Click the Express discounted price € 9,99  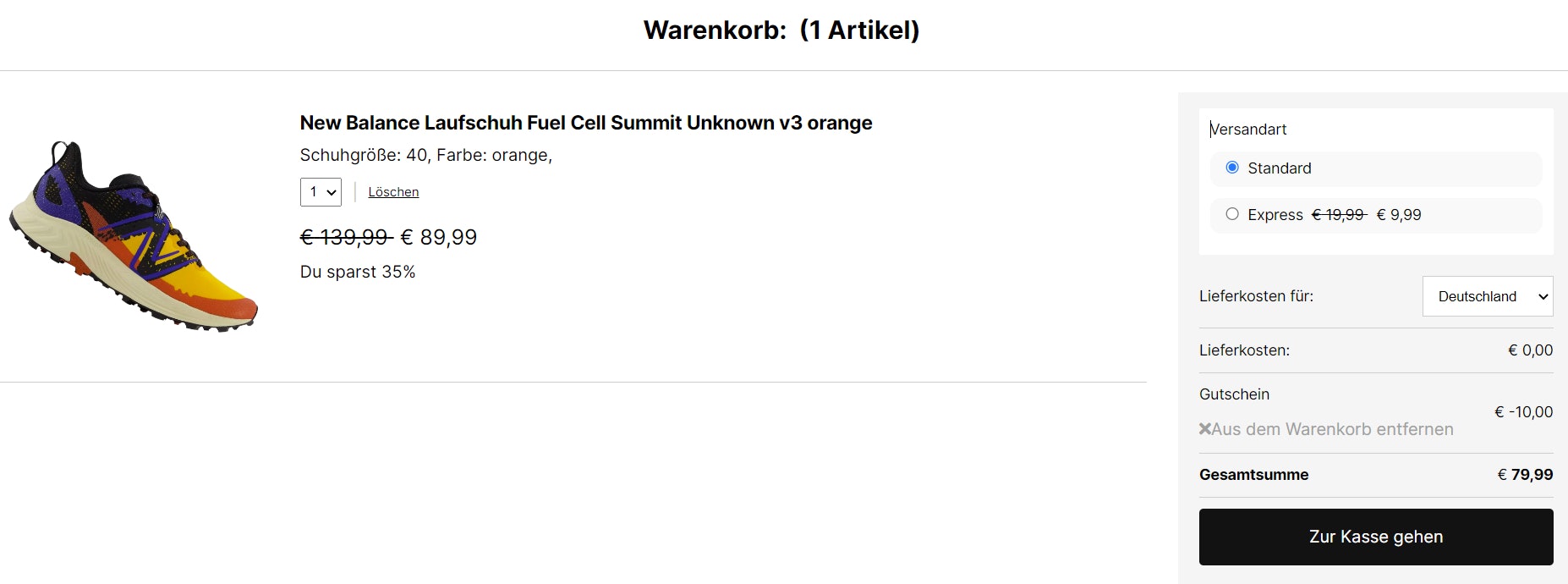(x=1399, y=215)
